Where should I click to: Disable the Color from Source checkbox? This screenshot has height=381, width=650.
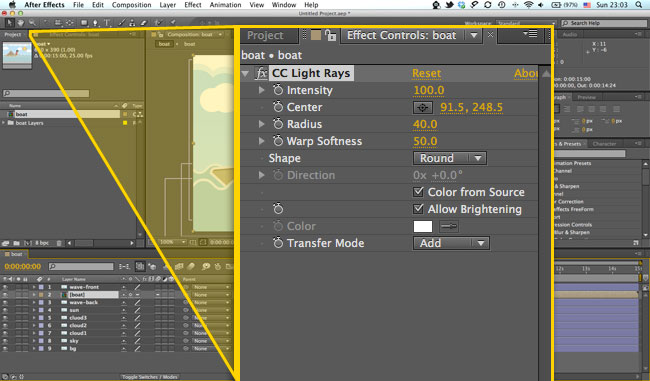point(419,192)
